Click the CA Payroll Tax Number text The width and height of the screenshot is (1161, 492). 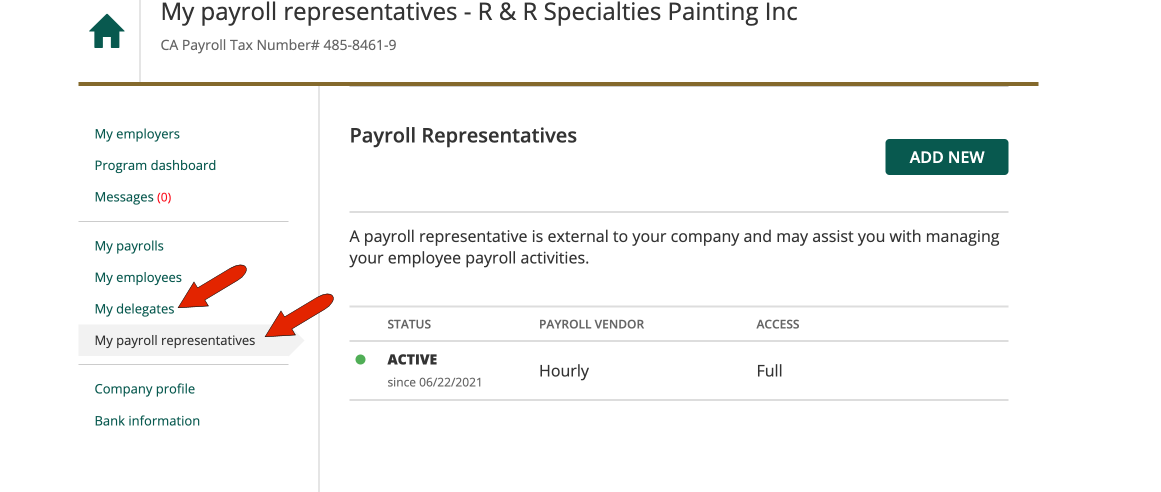tap(278, 45)
